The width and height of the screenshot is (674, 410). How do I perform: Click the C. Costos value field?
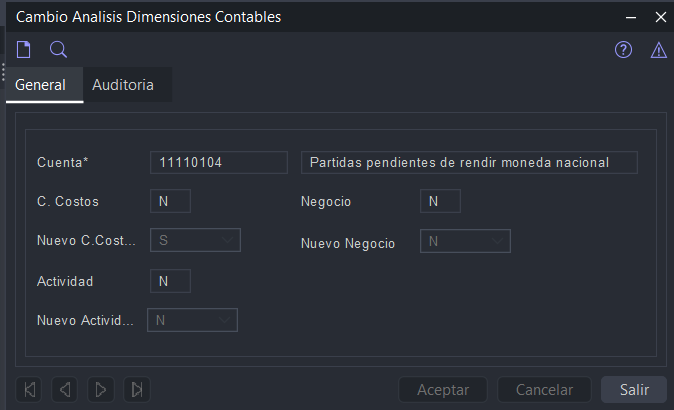(x=169, y=201)
